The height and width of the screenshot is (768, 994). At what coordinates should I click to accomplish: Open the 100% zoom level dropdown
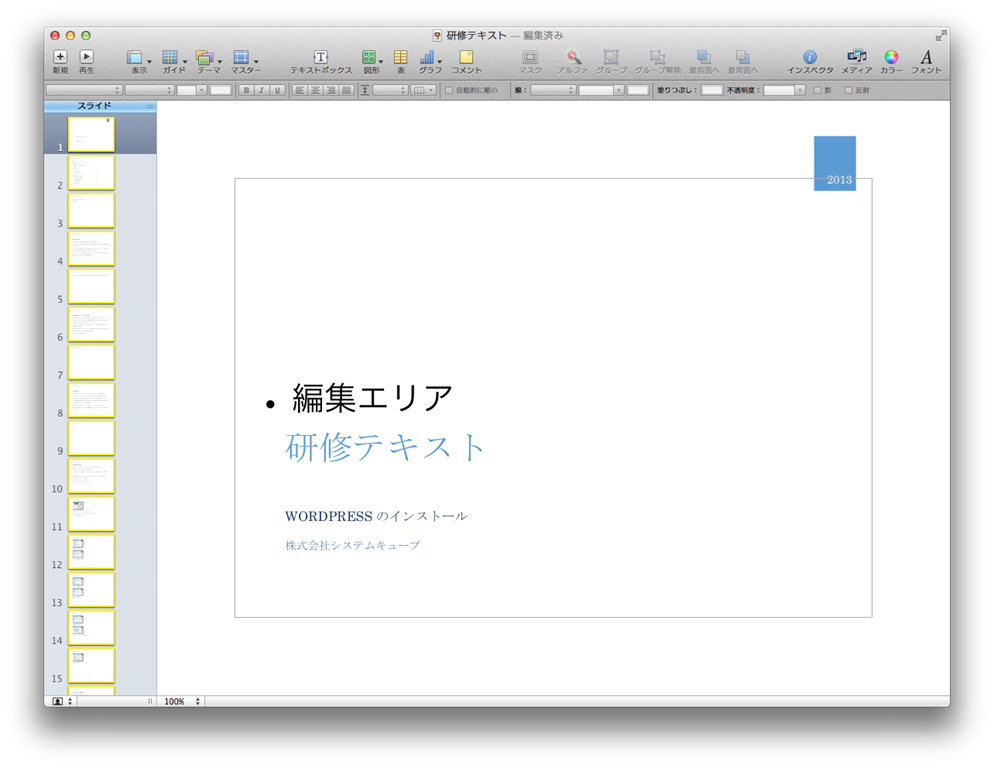[182, 701]
